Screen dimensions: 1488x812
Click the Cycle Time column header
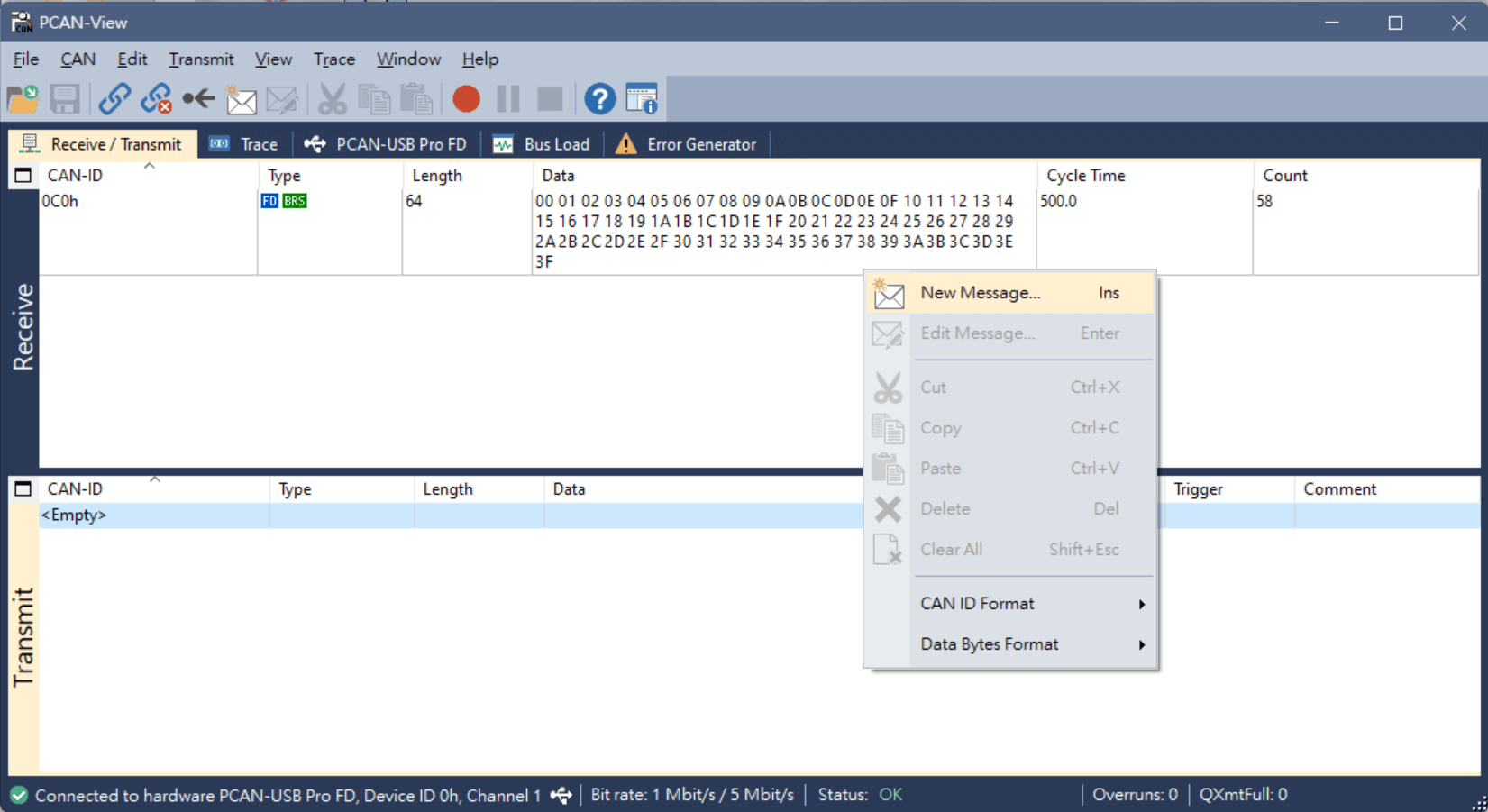pyautogui.click(x=1145, y=176)
